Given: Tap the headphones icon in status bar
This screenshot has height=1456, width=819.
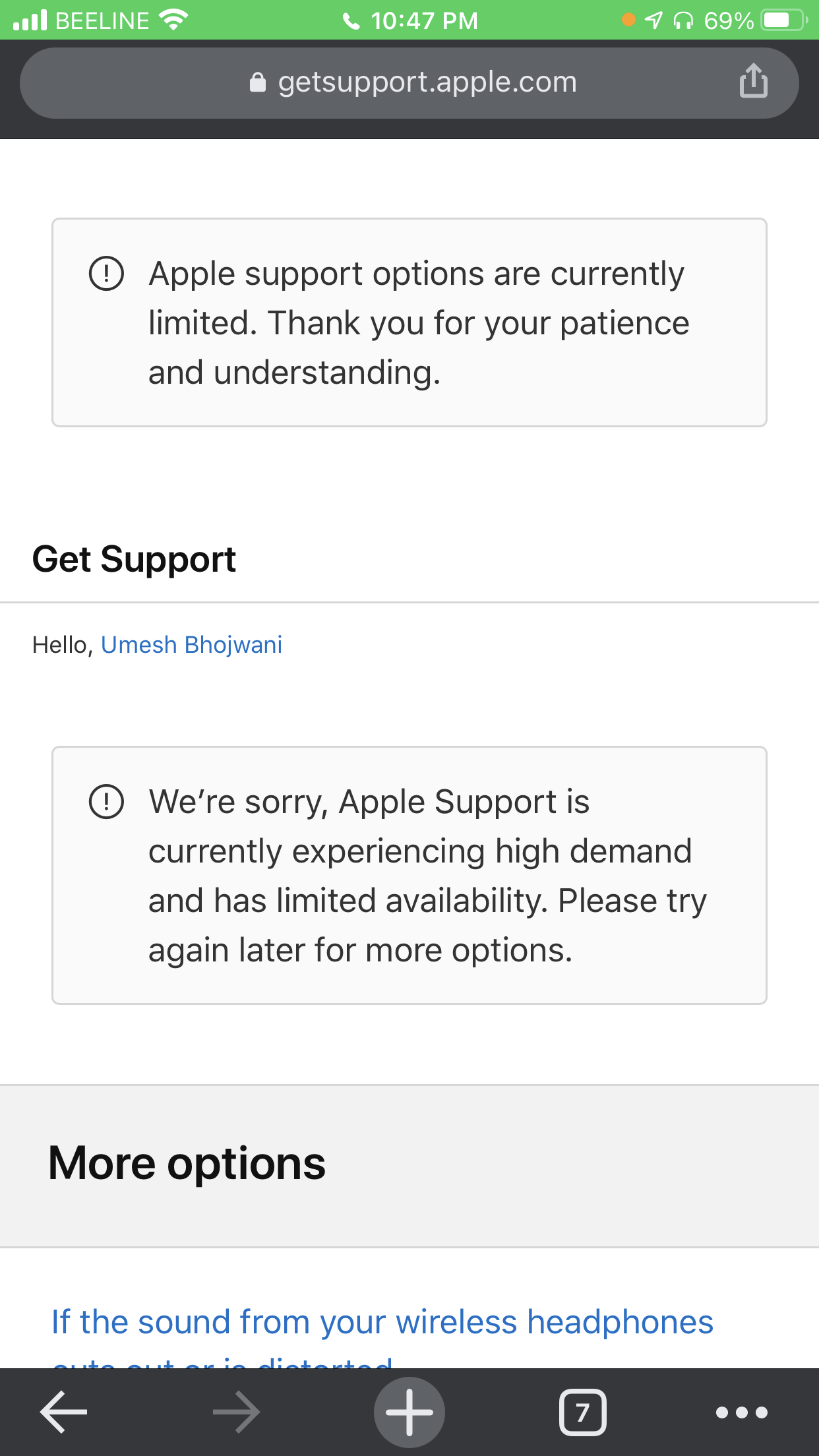Looking at the screenshot, I should [x=683, y=21].
